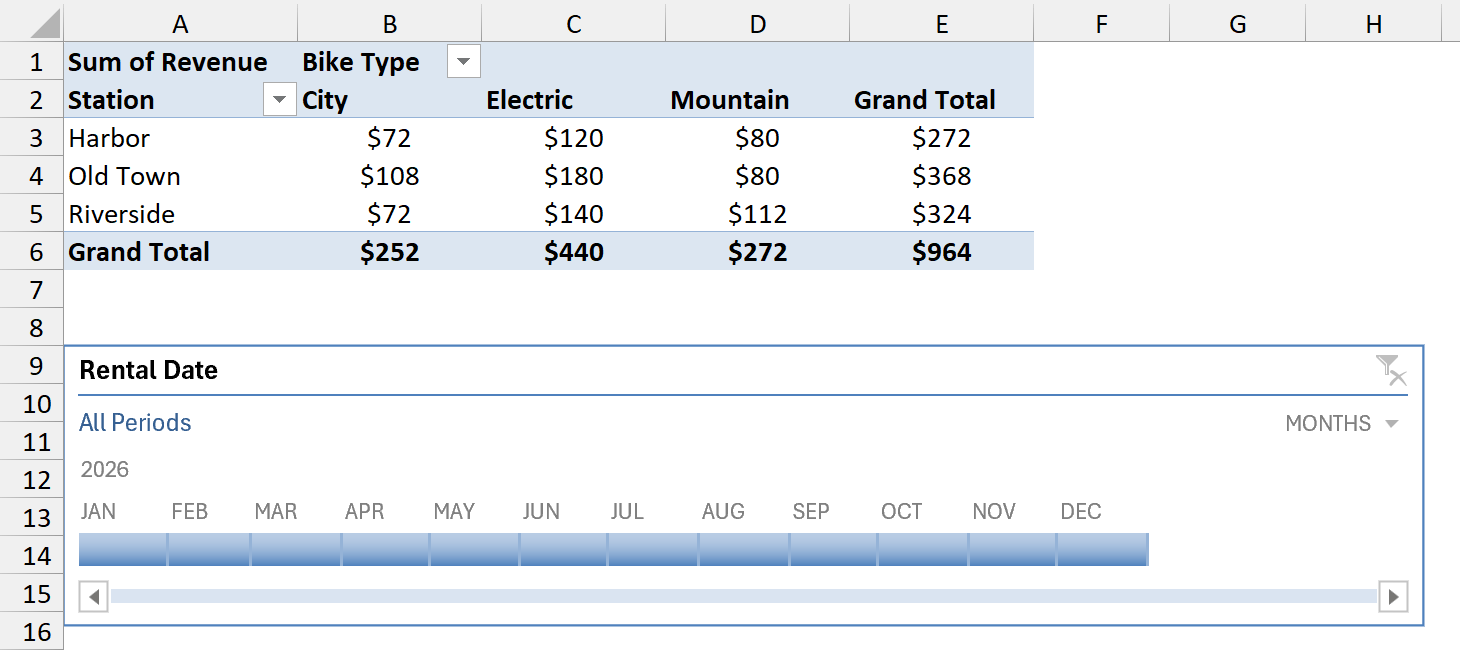This screenshot has width=1460, height=650.
Task: Click the timeline horizontal scrollbar track
Action: click(743, 597)
